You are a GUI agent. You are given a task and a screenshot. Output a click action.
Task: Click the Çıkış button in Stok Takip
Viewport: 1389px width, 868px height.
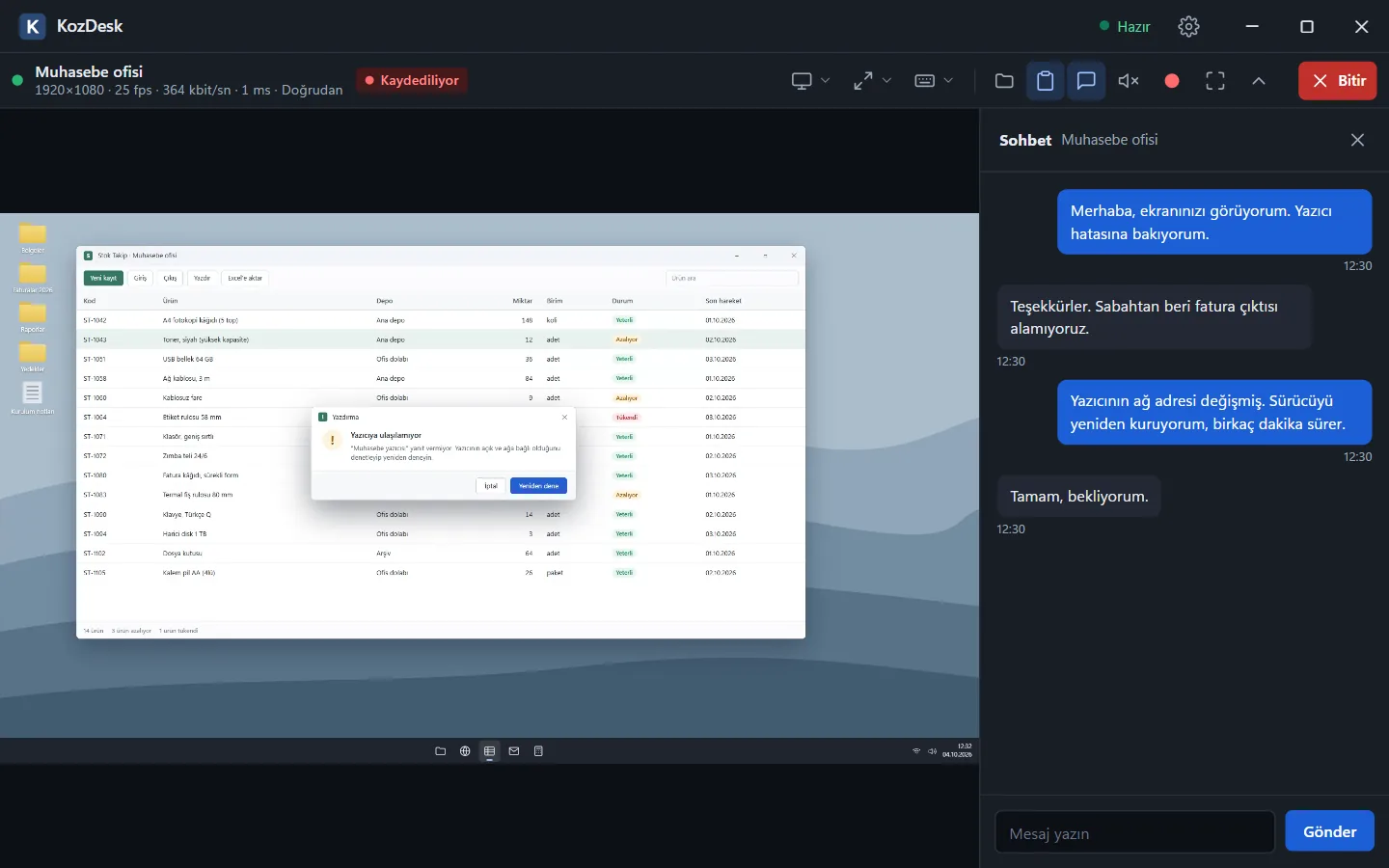pyautogui.click(x=170, y=278)
